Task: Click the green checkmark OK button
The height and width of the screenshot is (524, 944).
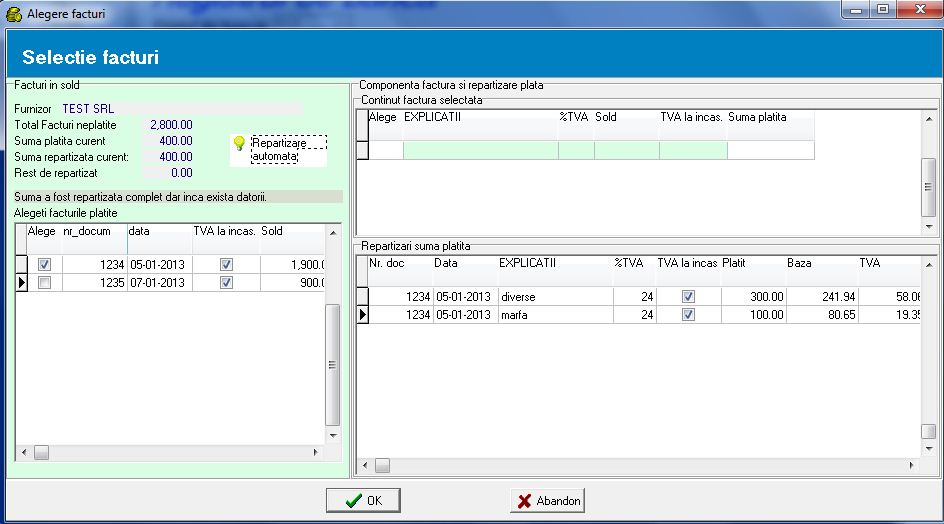Action: [362, 501]
